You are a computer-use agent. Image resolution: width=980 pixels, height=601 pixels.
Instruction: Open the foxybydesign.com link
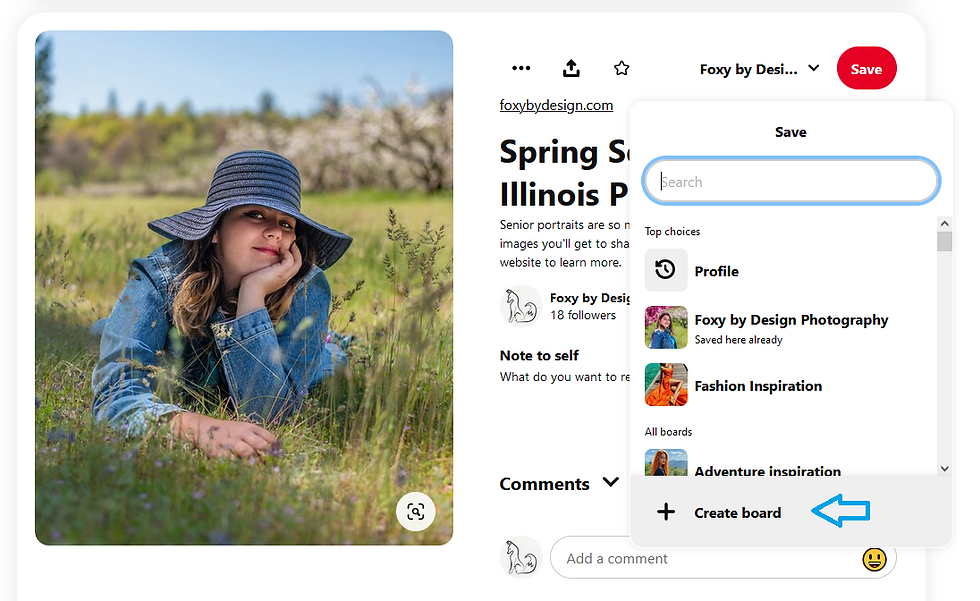coord(556,104)
